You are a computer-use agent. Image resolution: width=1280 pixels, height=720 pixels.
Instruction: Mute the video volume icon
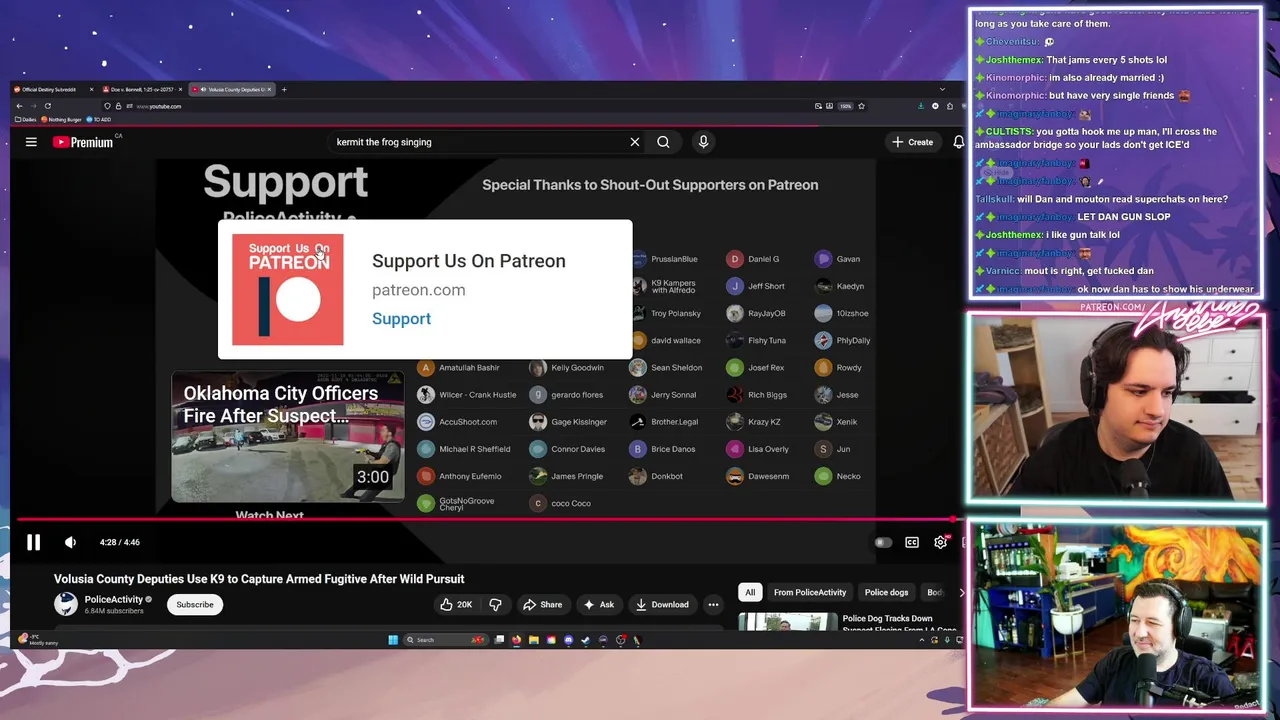(x=70, y=542)
